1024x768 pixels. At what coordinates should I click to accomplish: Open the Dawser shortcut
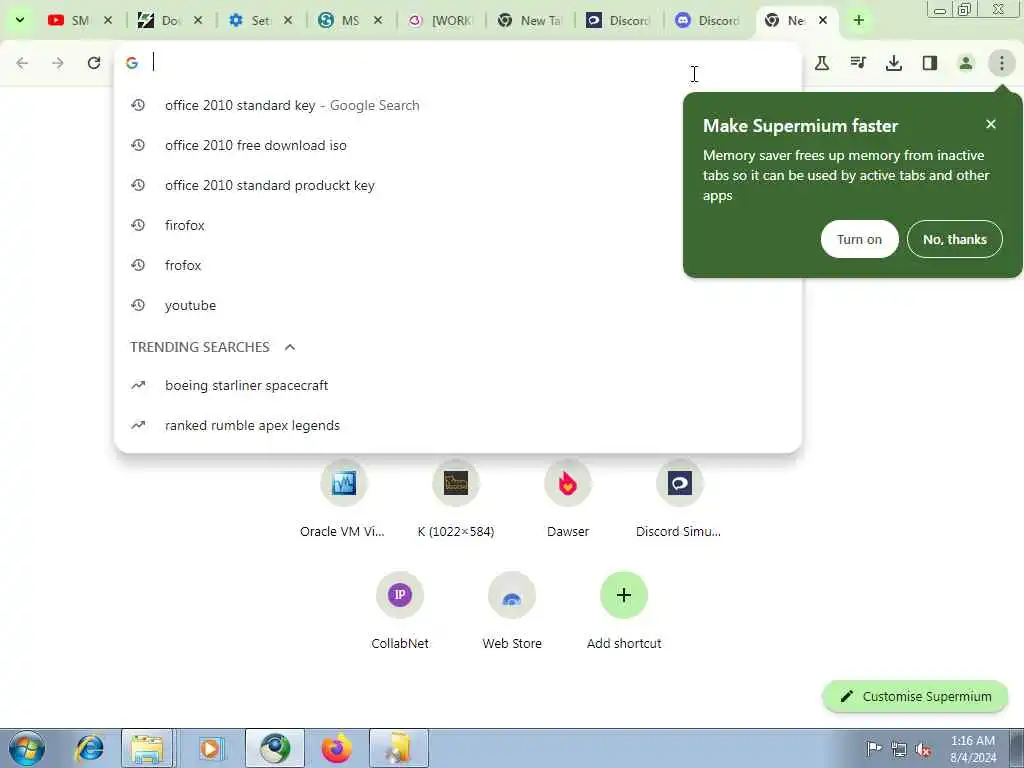pyautogui.click(x=568, y=500)
